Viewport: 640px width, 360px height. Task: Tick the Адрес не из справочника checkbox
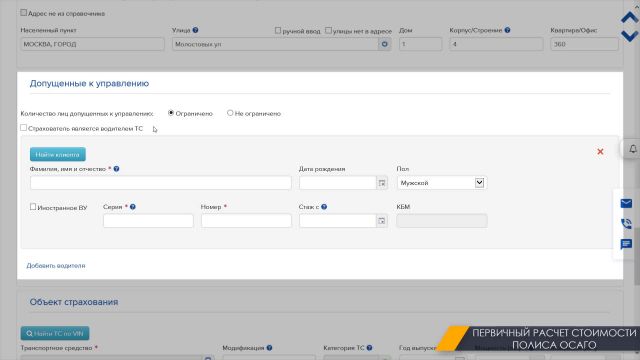coord(24,13)
